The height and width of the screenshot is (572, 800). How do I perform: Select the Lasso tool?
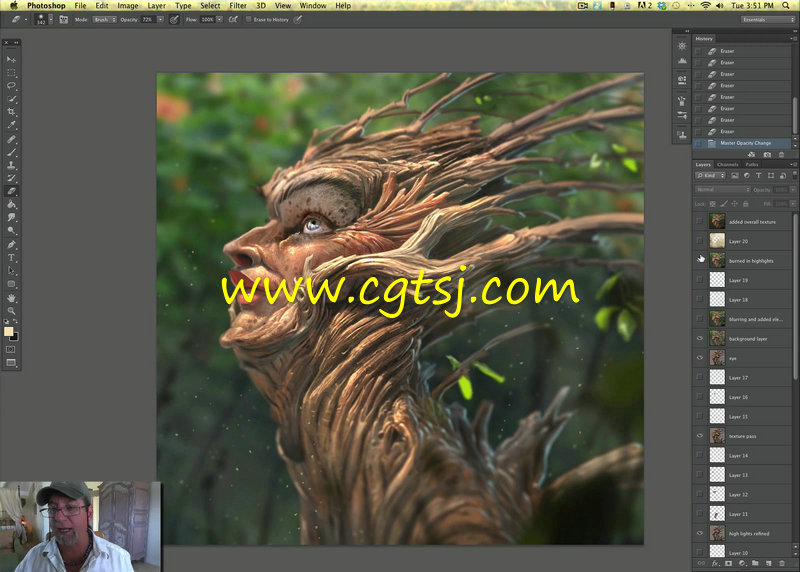pos(11,86)
